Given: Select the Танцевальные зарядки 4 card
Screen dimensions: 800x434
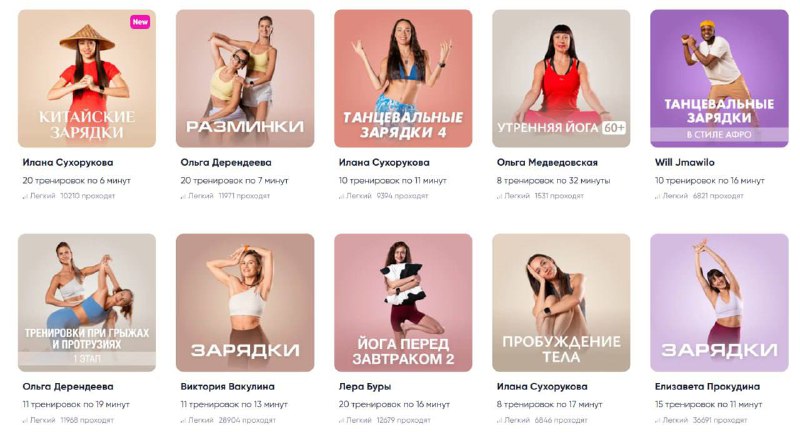Looking at the screenshot, I should click(403, 79).
